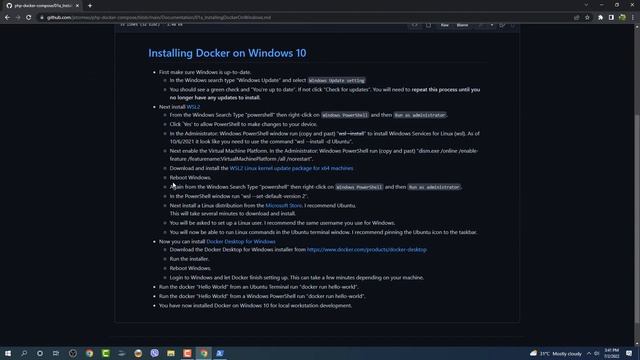Image resolution: width=640 pixels, height=360 pixels.
Task: Open the blue terminal taskbar icon
Action: 220,353
